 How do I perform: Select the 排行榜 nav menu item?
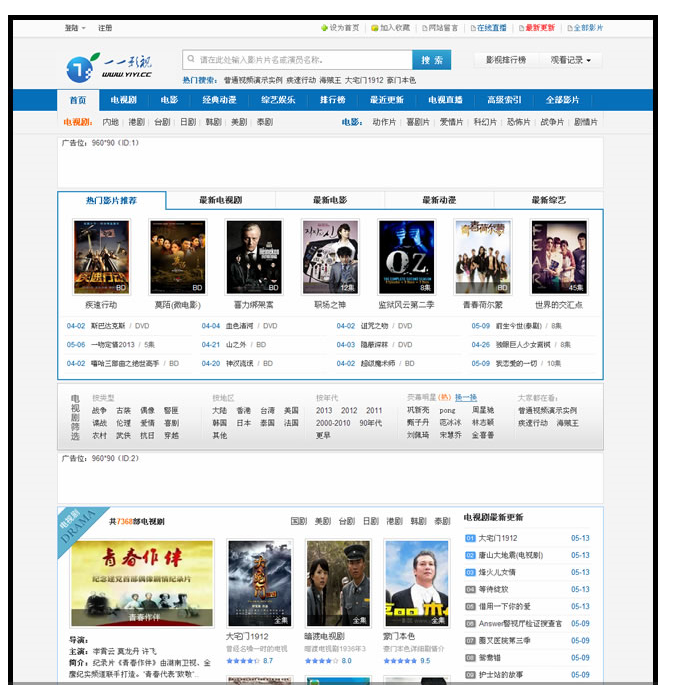[332, 100]
